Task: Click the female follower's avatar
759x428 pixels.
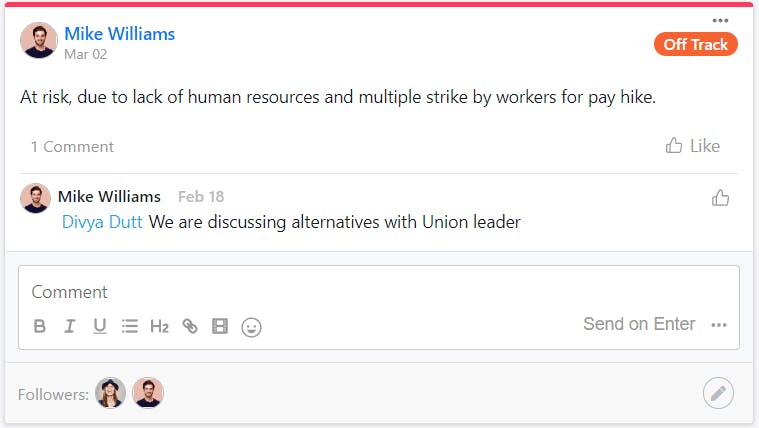Action: point(111,393)
